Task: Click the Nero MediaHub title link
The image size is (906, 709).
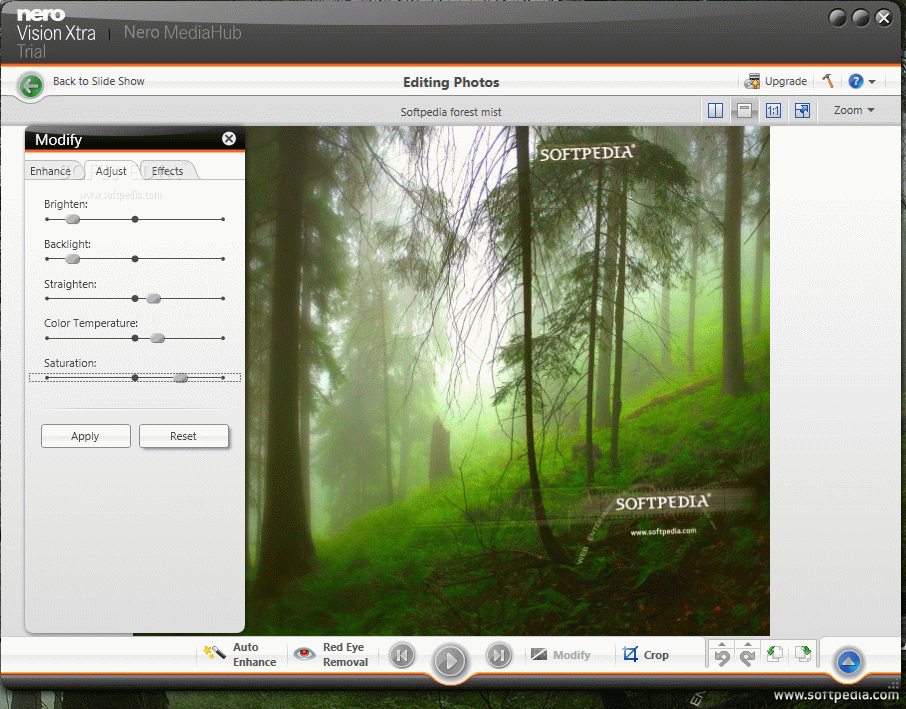Action: (x=183, y=32)
